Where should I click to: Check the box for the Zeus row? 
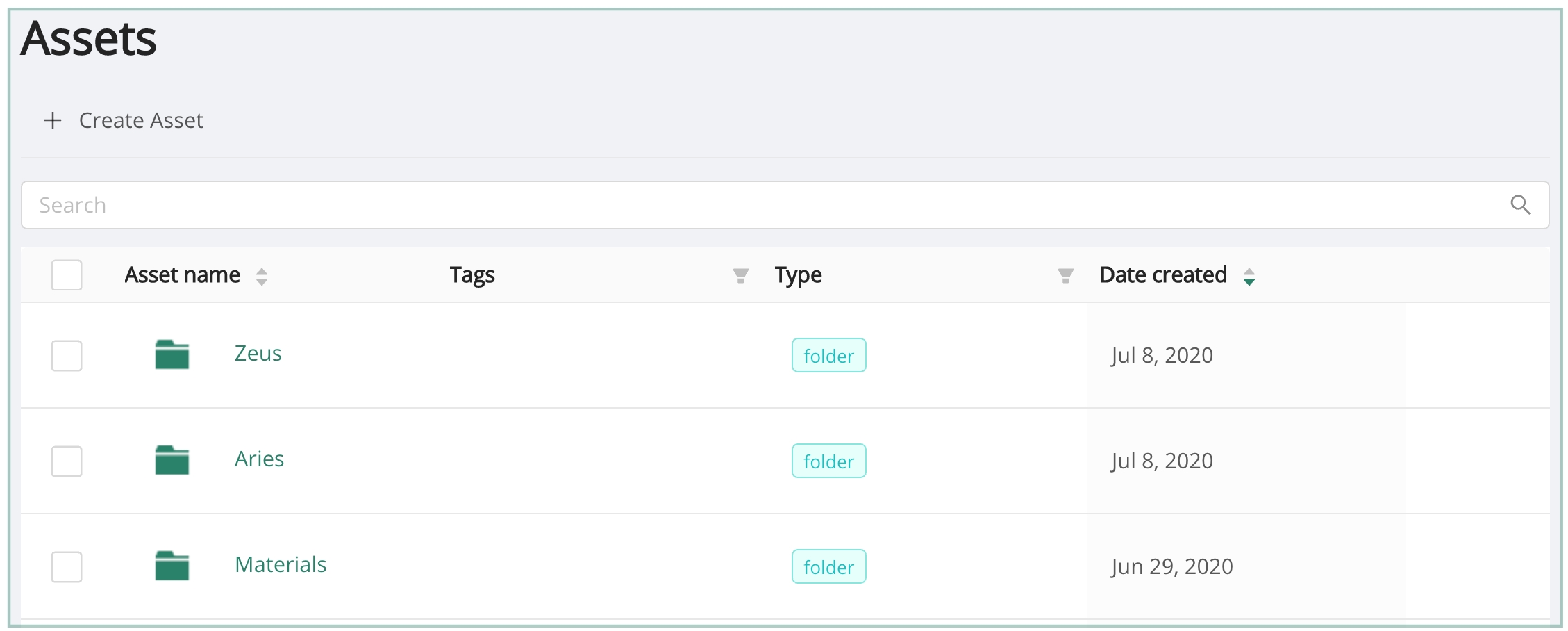tap(67, 356)
